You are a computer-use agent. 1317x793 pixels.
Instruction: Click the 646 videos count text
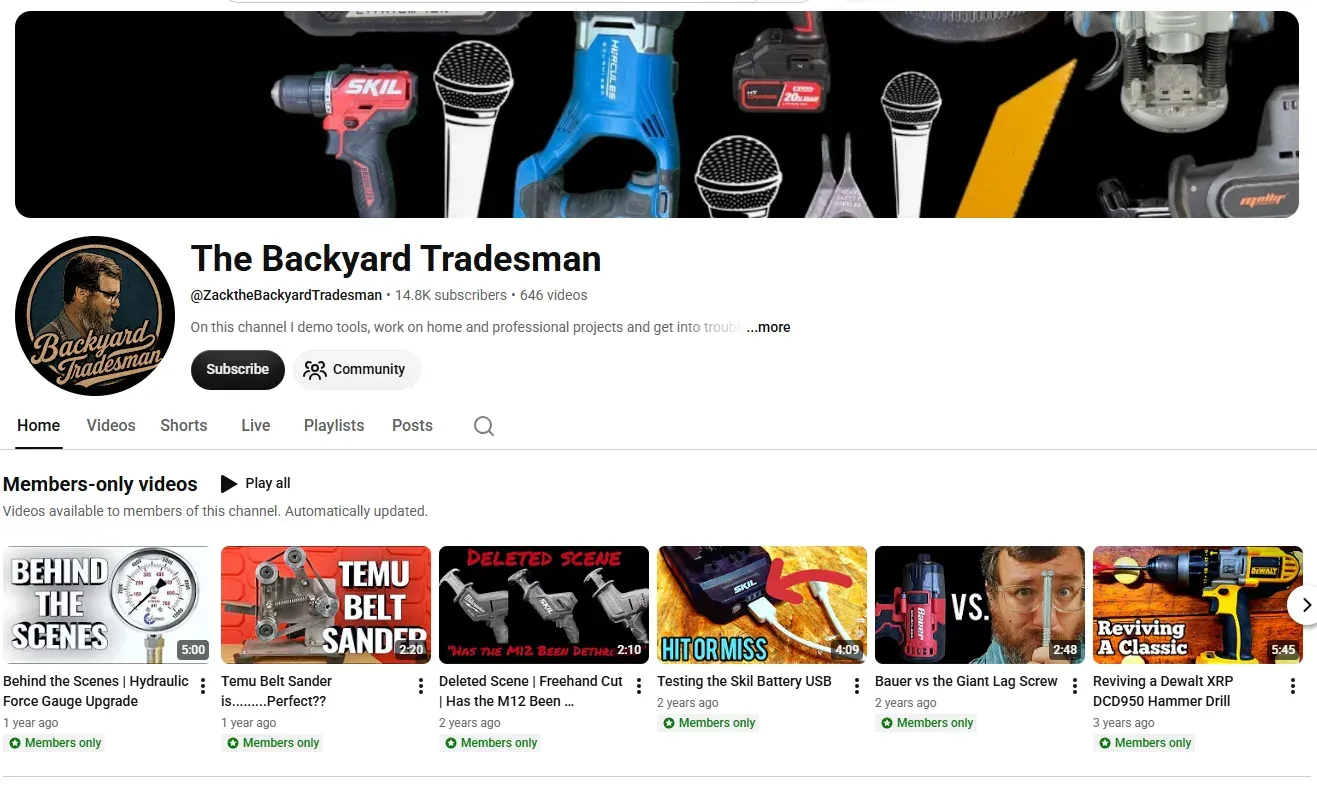point(554,295)
